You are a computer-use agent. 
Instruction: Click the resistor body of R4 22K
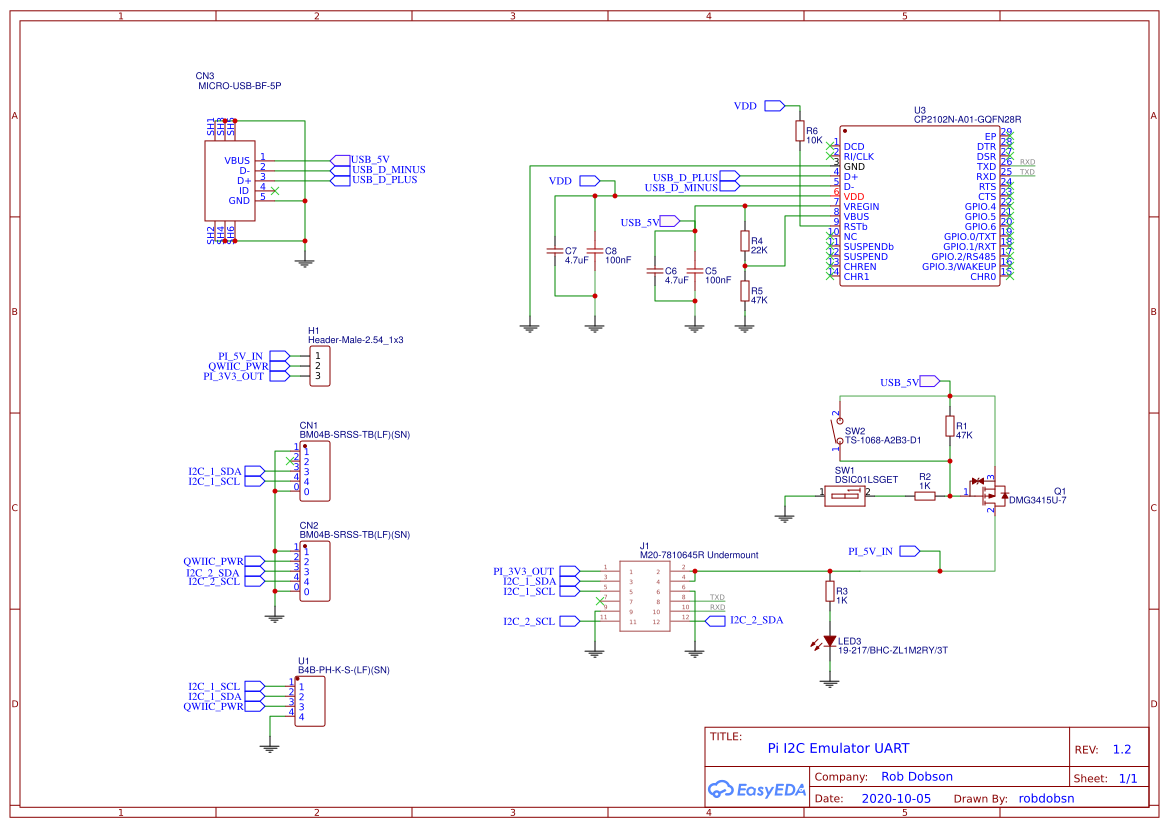click(745, 240)
